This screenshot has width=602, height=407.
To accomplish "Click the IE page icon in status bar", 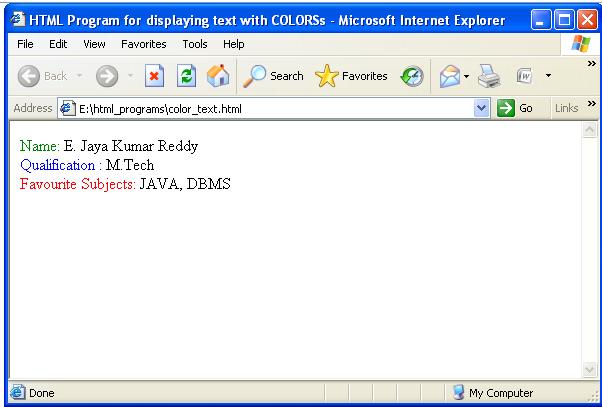I will point(17,392).
